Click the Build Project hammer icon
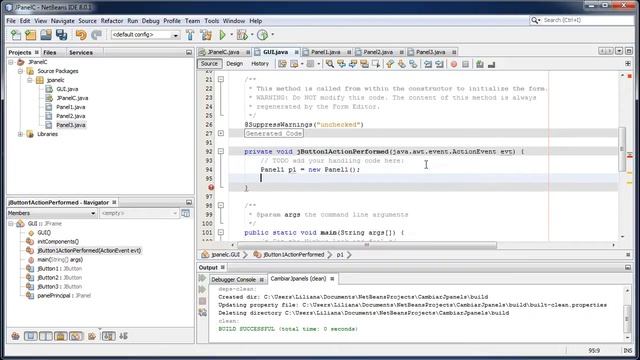The image size is (640, 360). coord(190,35)
